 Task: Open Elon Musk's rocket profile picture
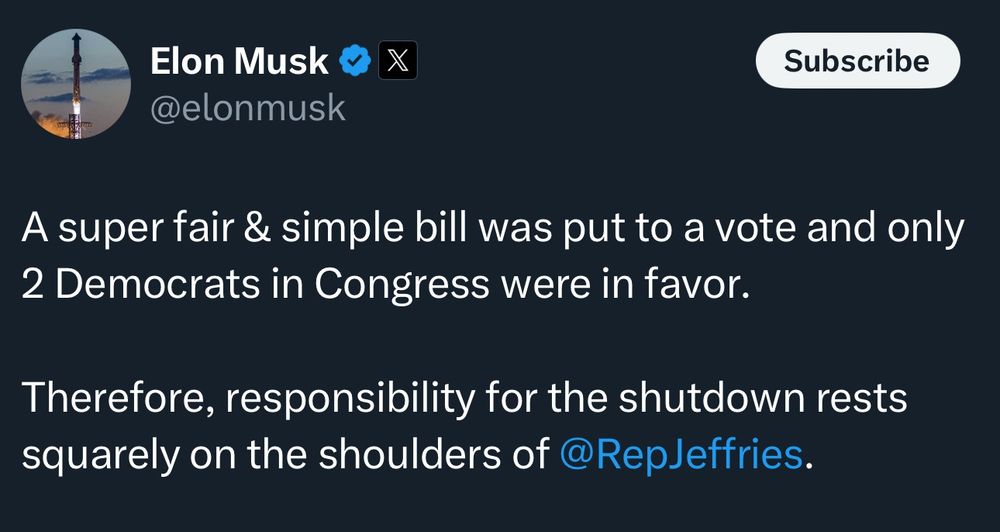point(75,84)
